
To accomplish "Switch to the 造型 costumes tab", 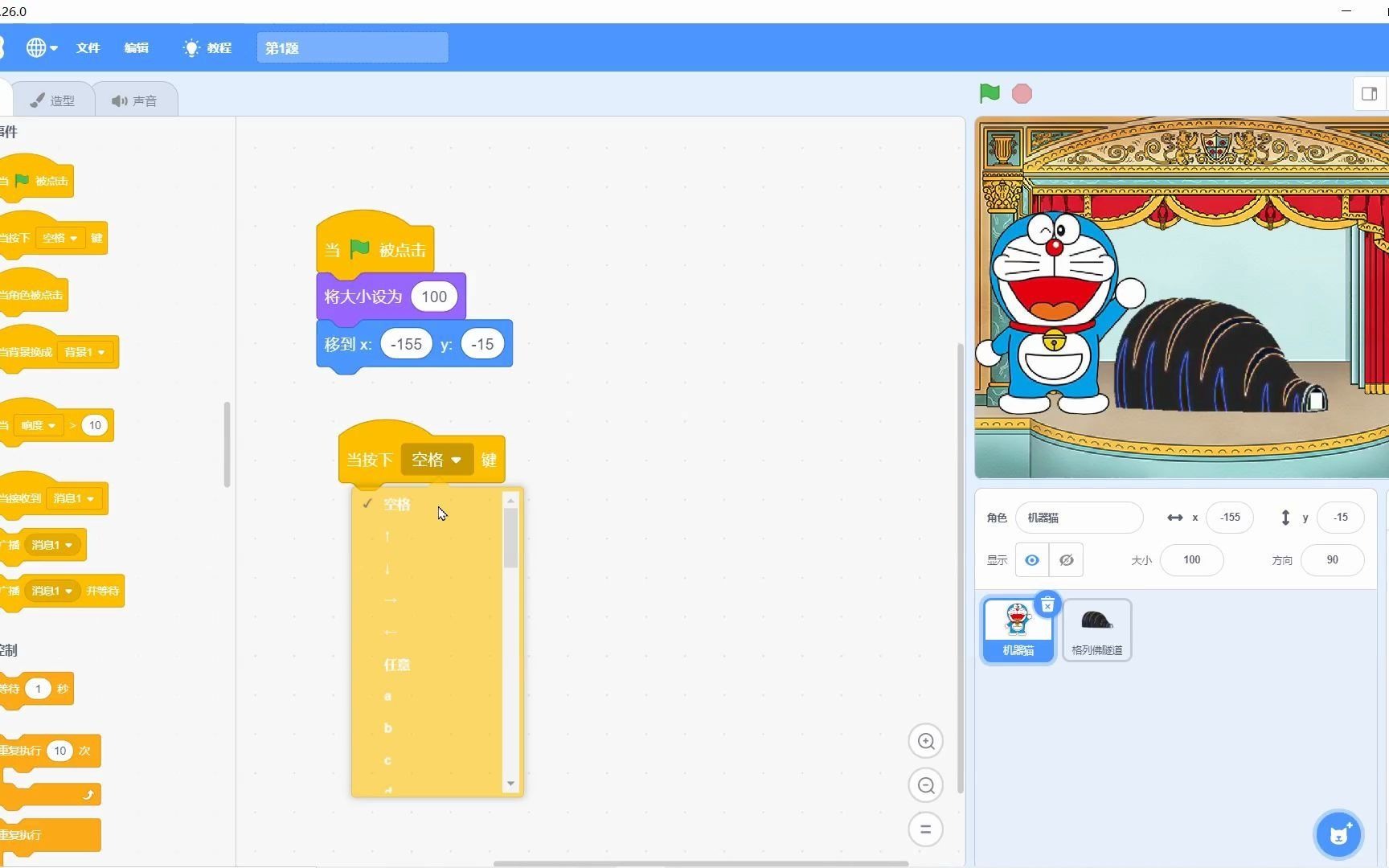I will [53, 100].
